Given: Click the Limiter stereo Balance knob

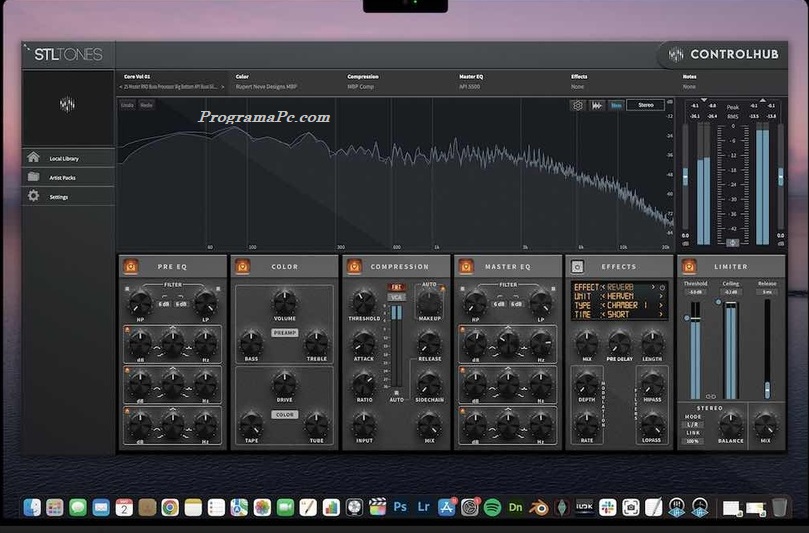Looking at the screenshot, I should tap(731, 425).
